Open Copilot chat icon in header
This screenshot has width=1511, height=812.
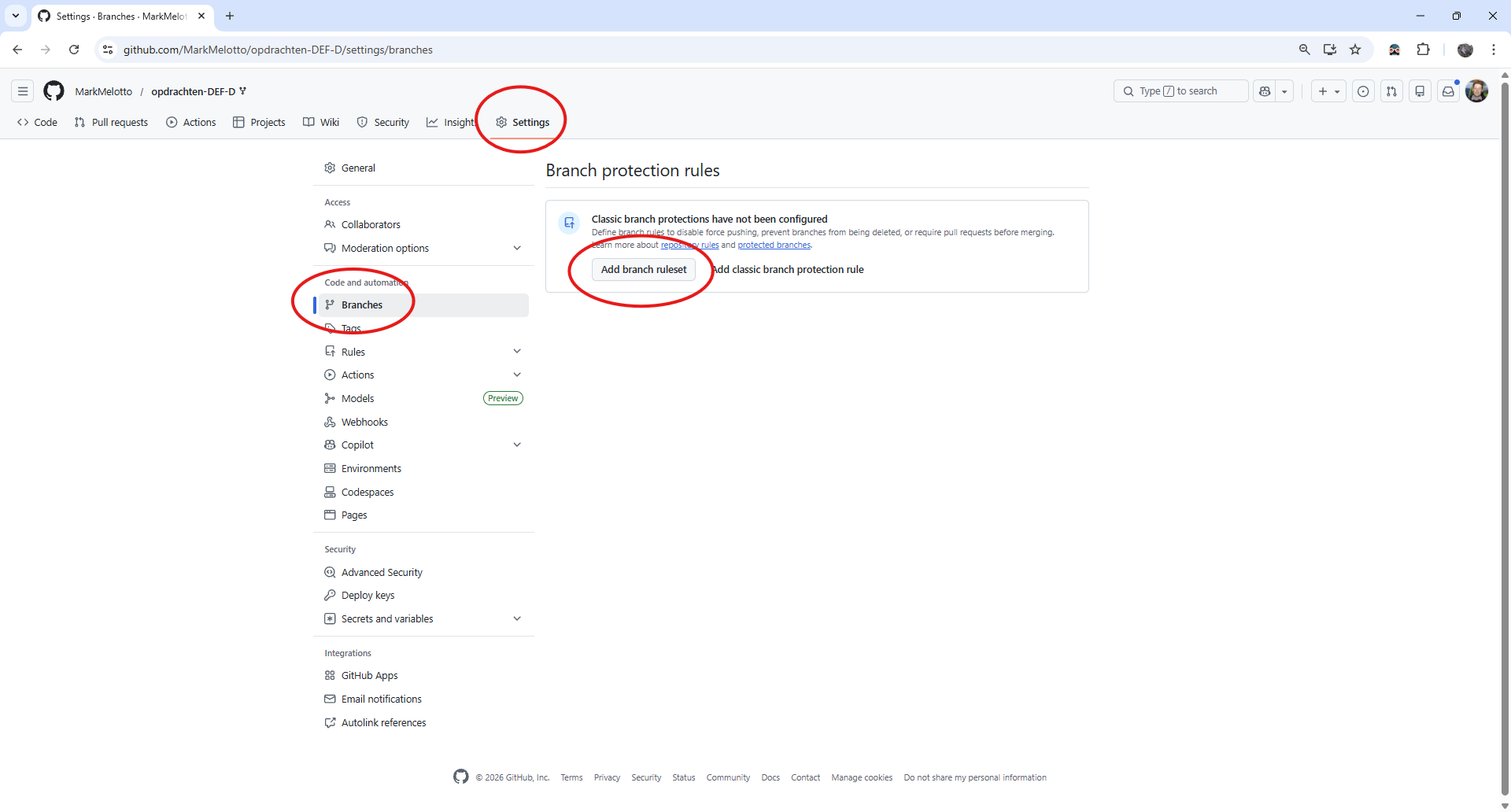click(x=1265, y=91)
